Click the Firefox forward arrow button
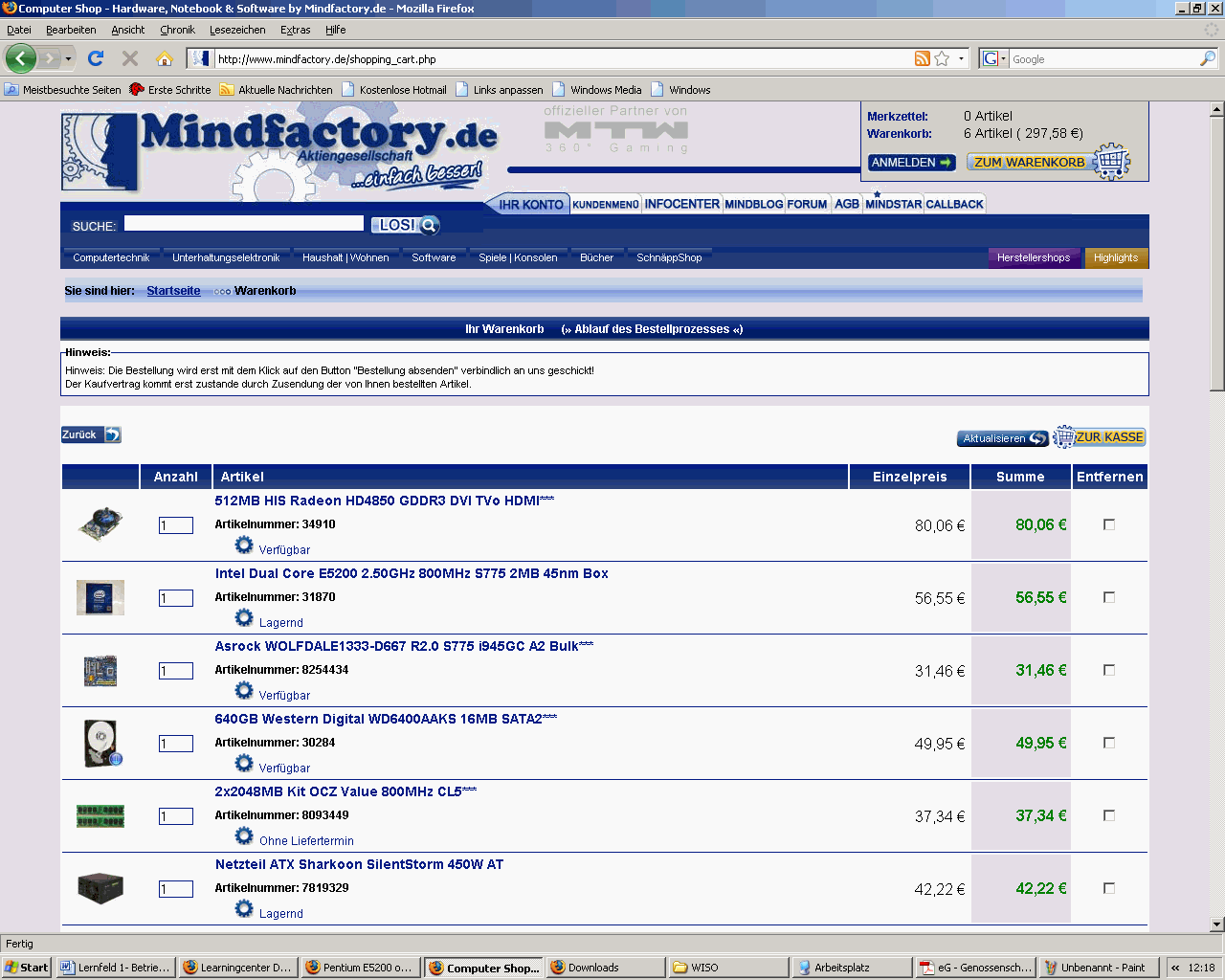Viewport: 1225px width, 980px height. pos(49,58)
